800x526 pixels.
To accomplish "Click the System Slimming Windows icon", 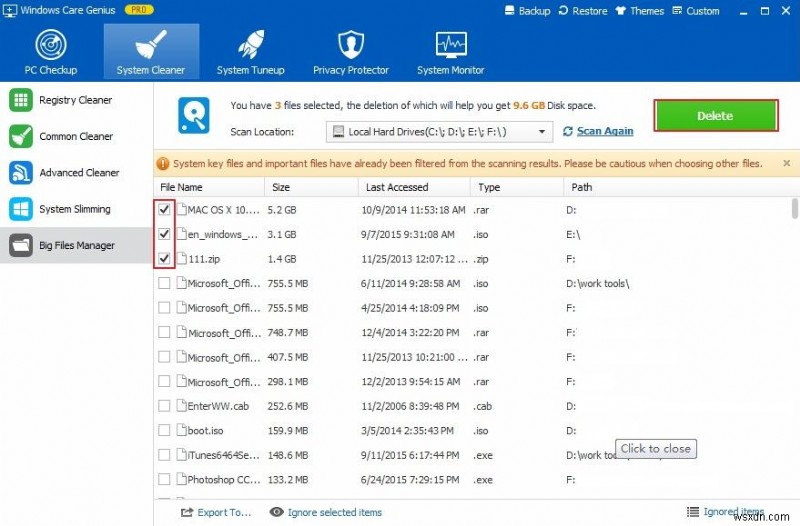I will [21, 209].
